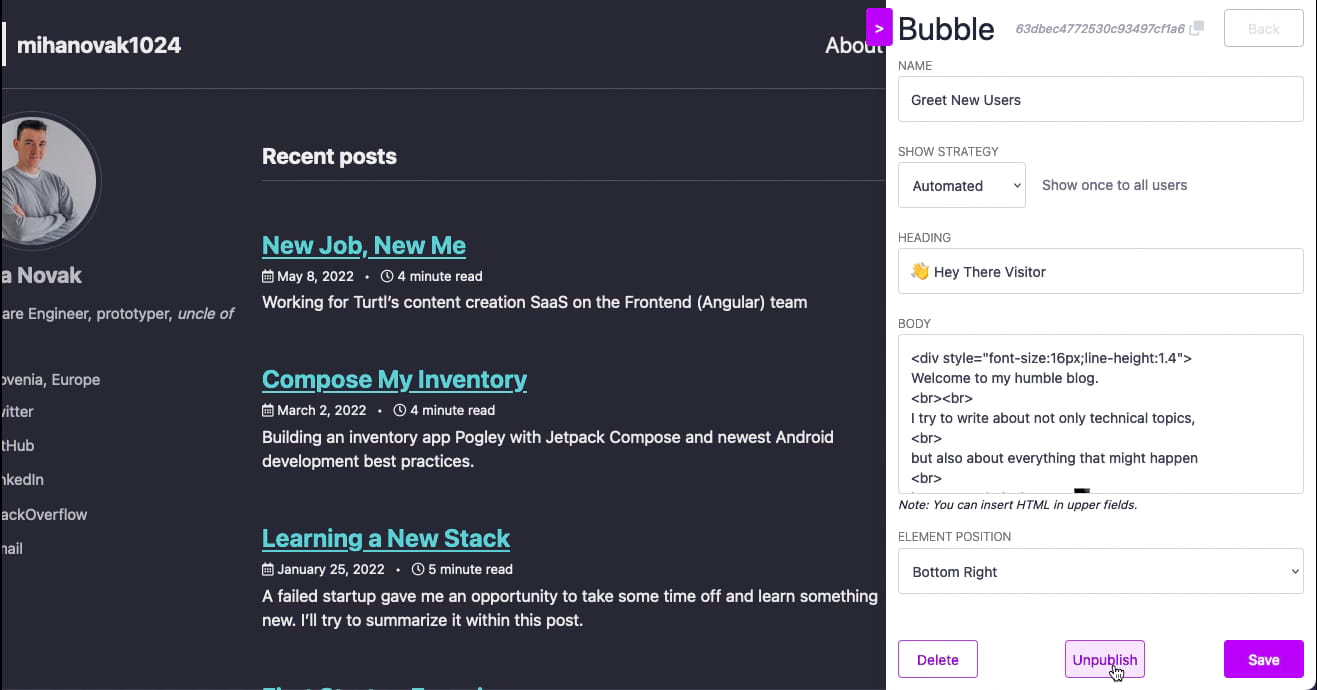Copy the bubble ID with the copy icon
1317x690 pixels.
pyautogui.click(x=1197, y=29)
